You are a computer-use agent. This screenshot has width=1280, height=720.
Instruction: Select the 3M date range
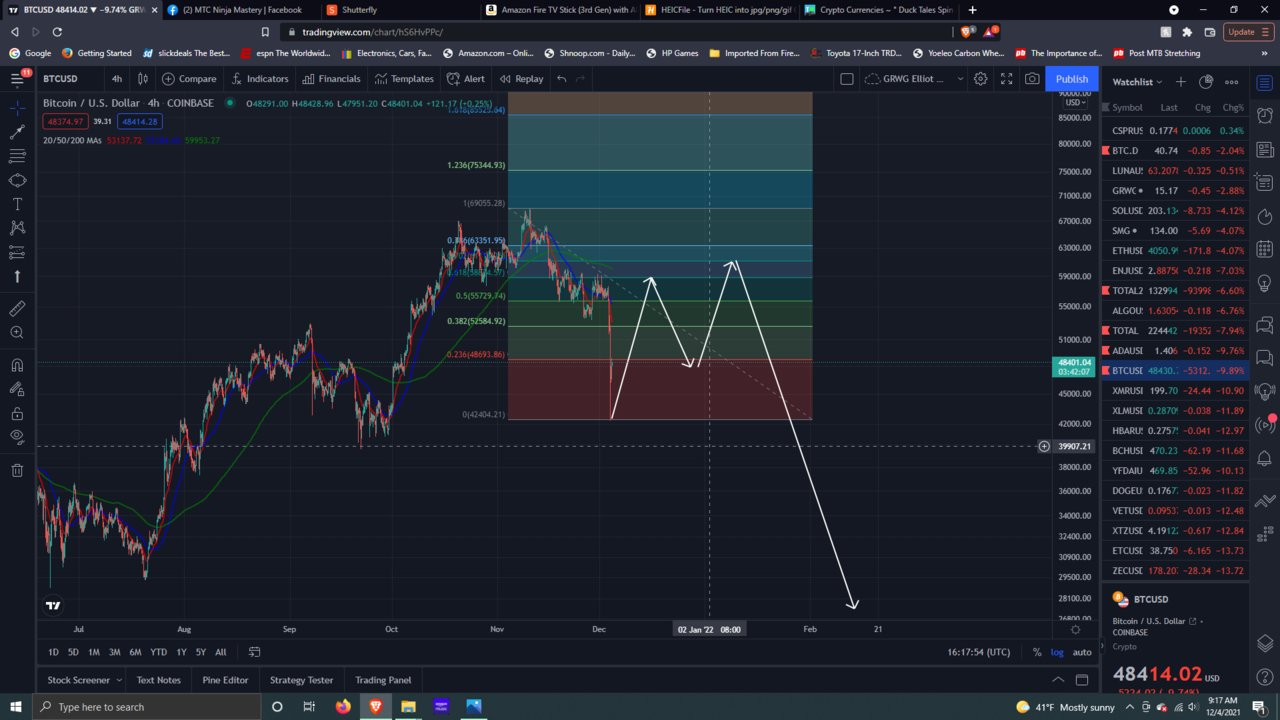coord(114,652)
